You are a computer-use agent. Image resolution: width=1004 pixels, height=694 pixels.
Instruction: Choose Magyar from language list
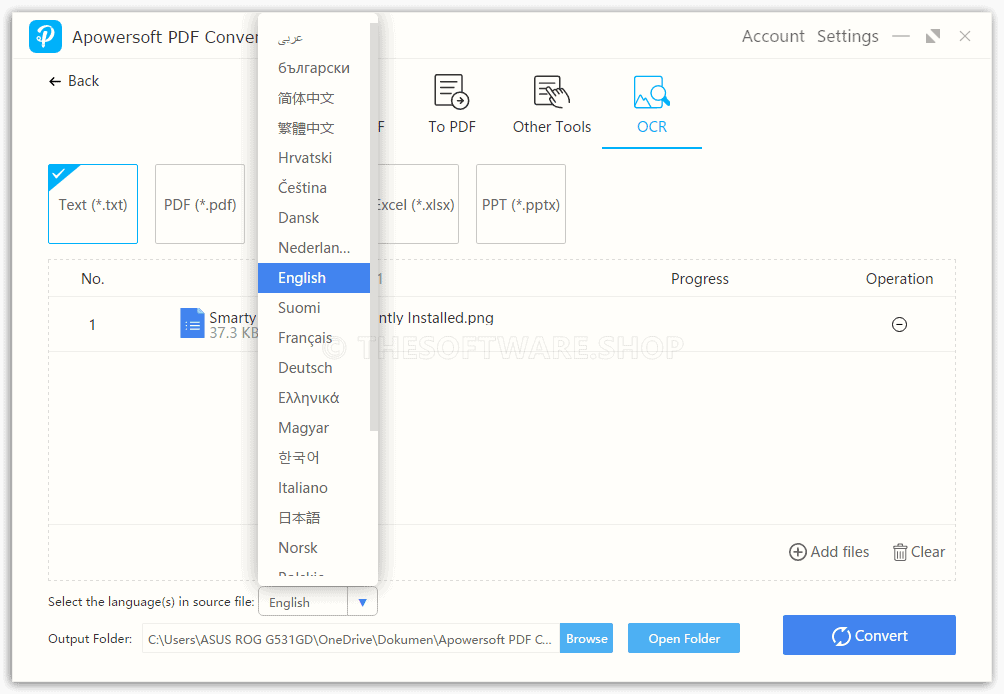(x=314, y=428)
